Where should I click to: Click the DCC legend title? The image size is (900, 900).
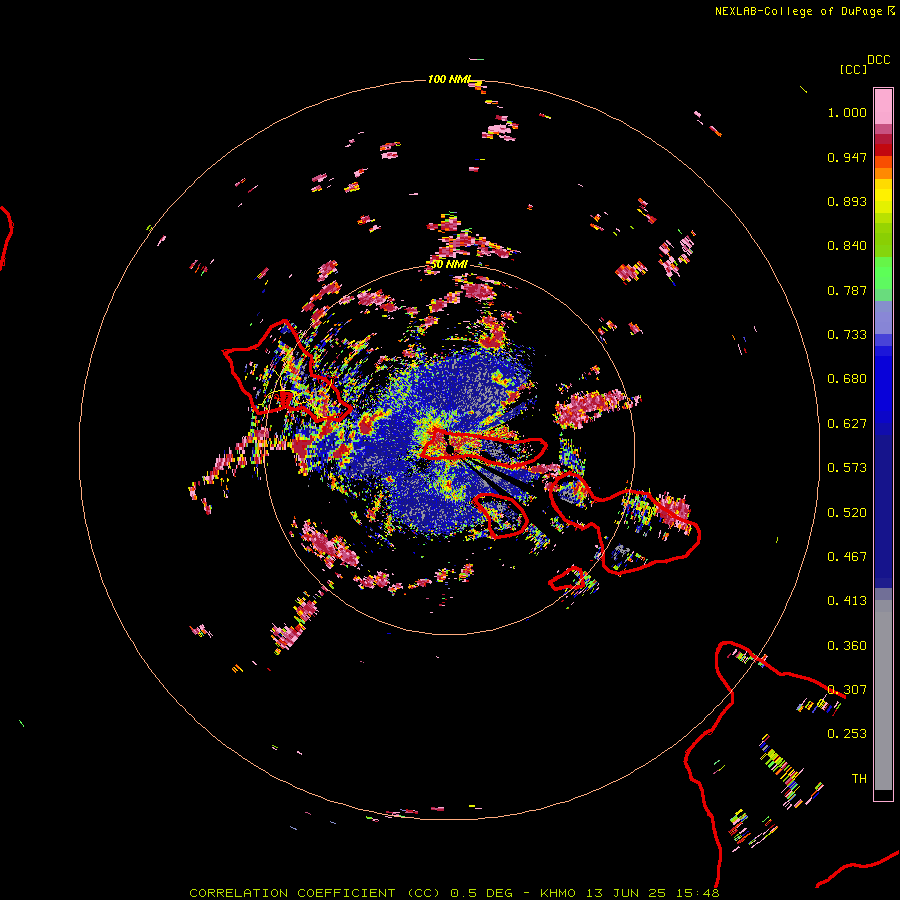tap(879, 60)
